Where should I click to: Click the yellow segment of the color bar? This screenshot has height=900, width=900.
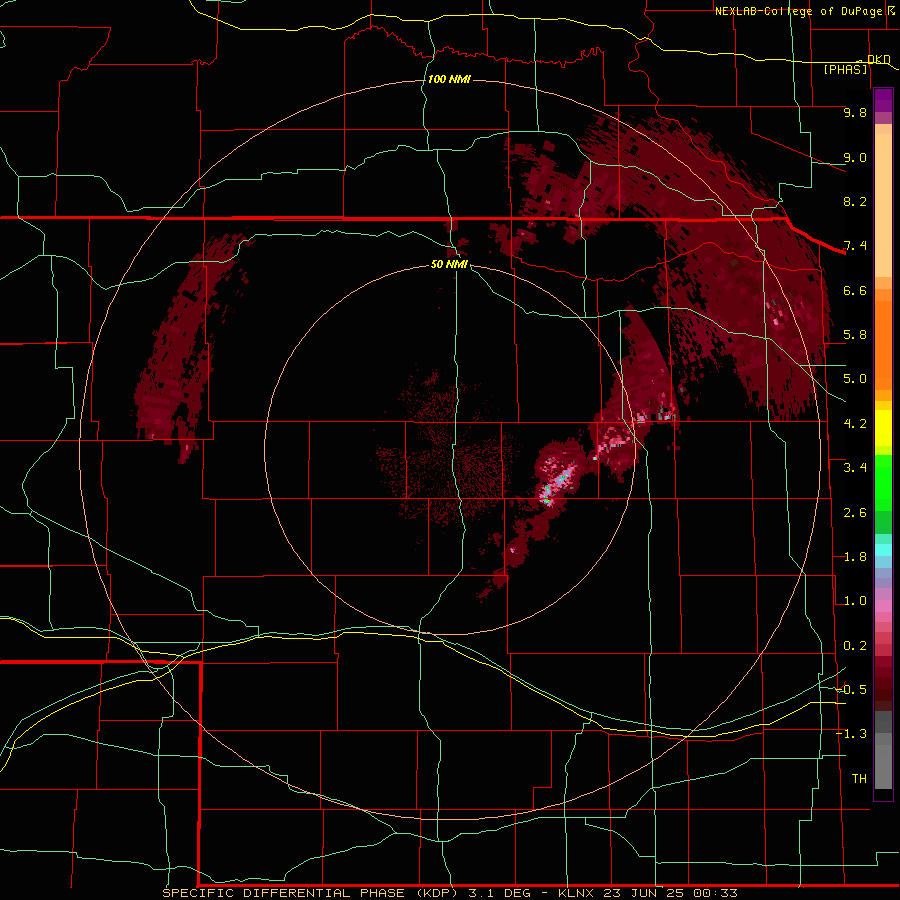click(883, 428)
